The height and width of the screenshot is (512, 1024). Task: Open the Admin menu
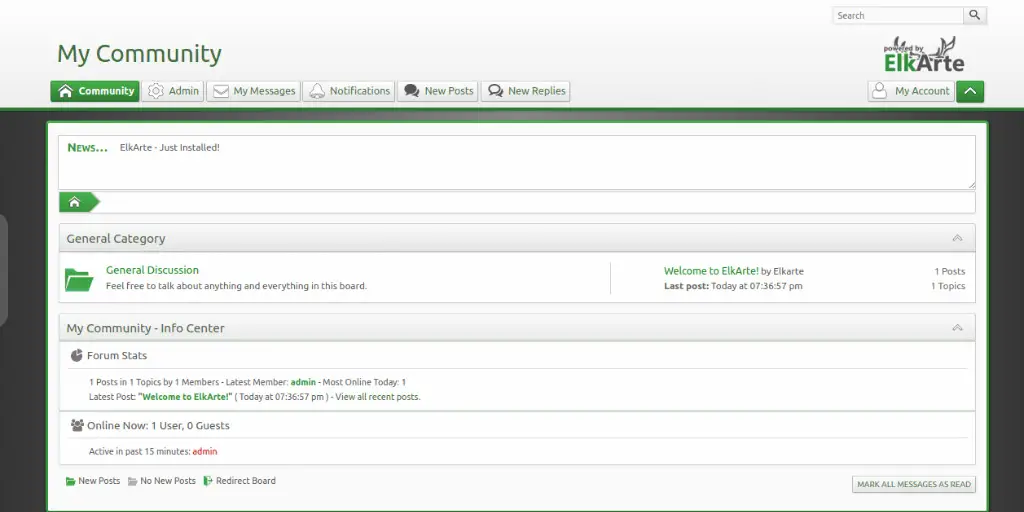pyautogui.click(x=173, y=91)
